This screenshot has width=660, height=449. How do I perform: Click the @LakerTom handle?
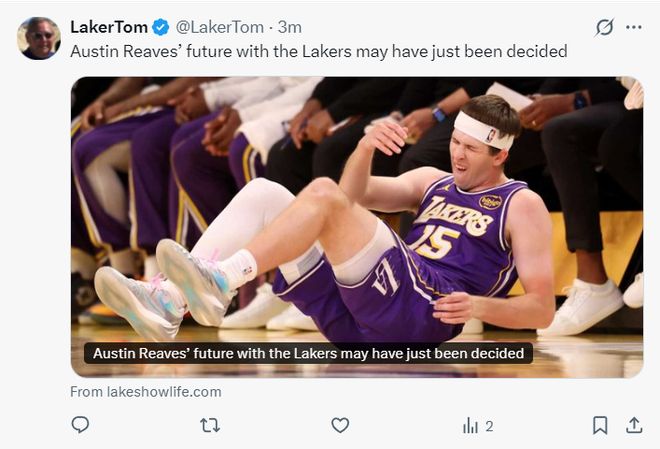(x=222, y=27)
